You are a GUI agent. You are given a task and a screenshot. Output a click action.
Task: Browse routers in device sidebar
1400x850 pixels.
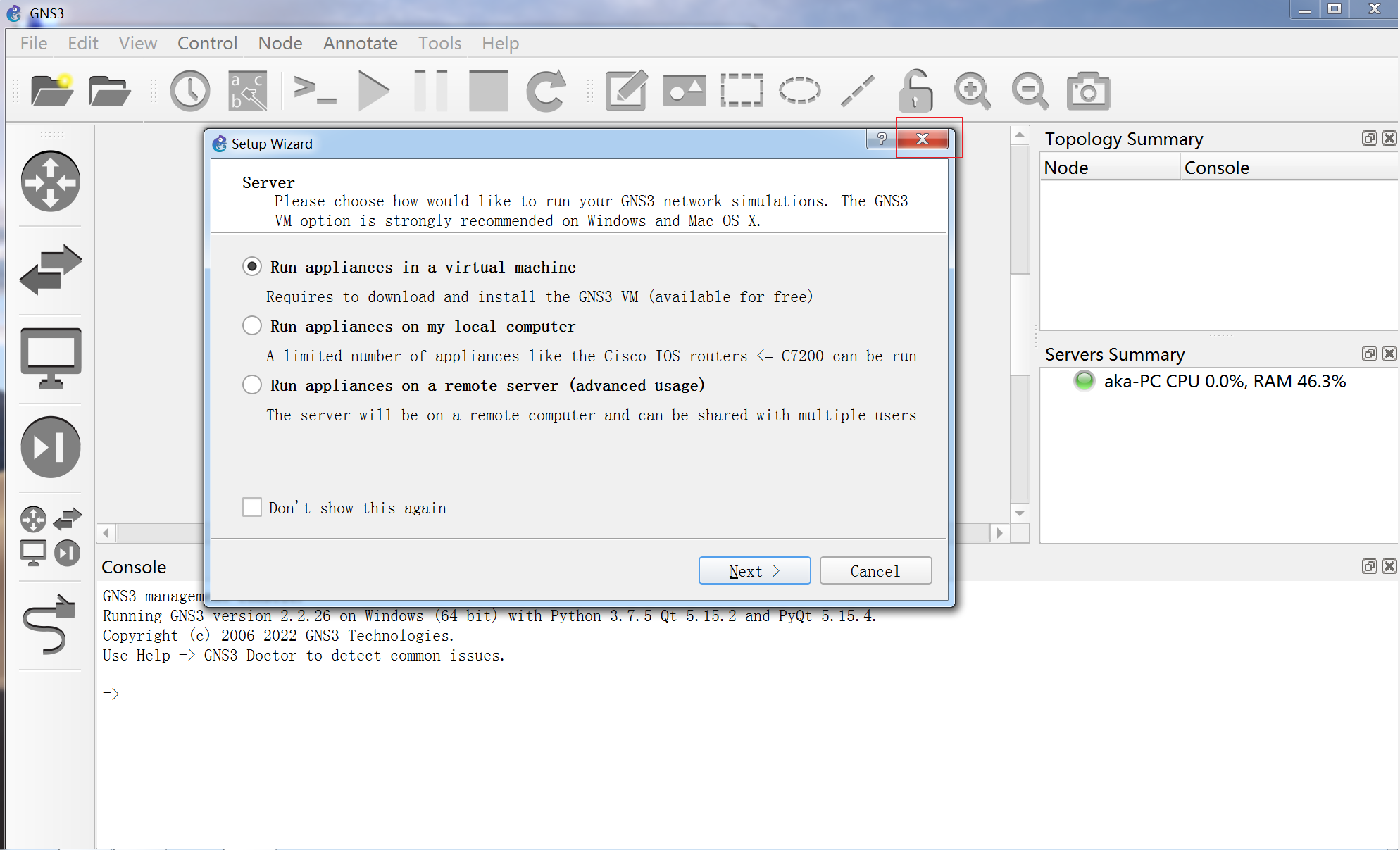pyautogui.click(x=51, y=181)
